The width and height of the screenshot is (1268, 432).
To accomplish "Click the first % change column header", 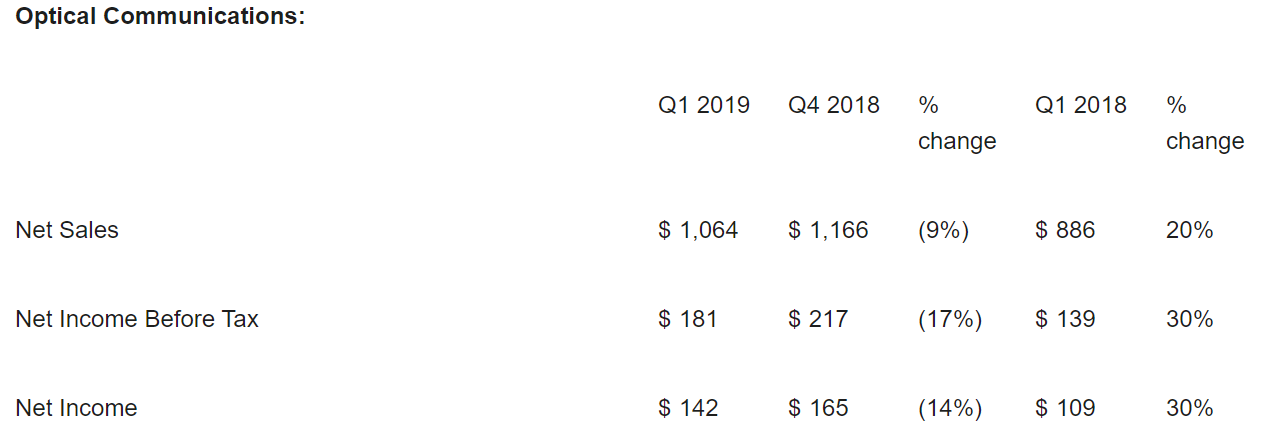I will tap(956, 123).
